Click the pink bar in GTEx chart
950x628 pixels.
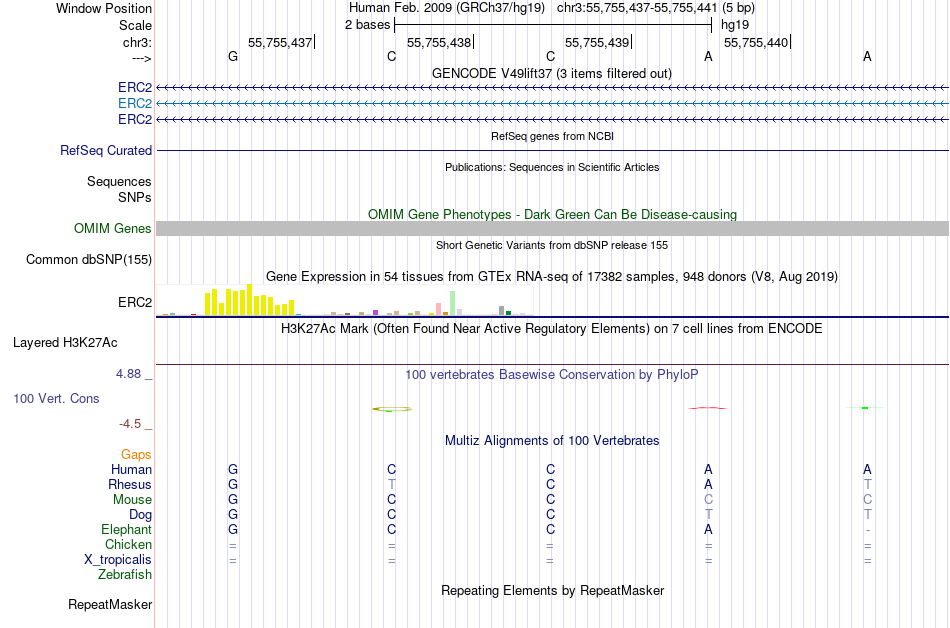[x=439, y=309]
